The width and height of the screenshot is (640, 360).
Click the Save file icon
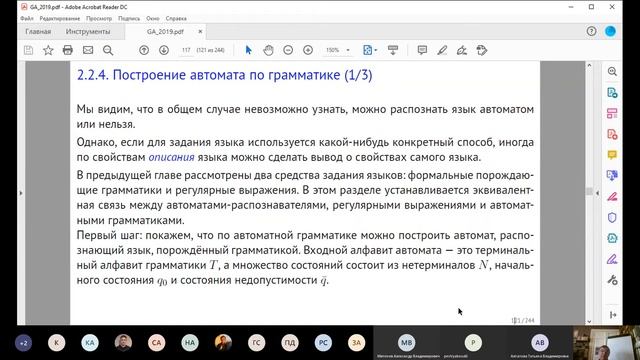coord(28,50)
